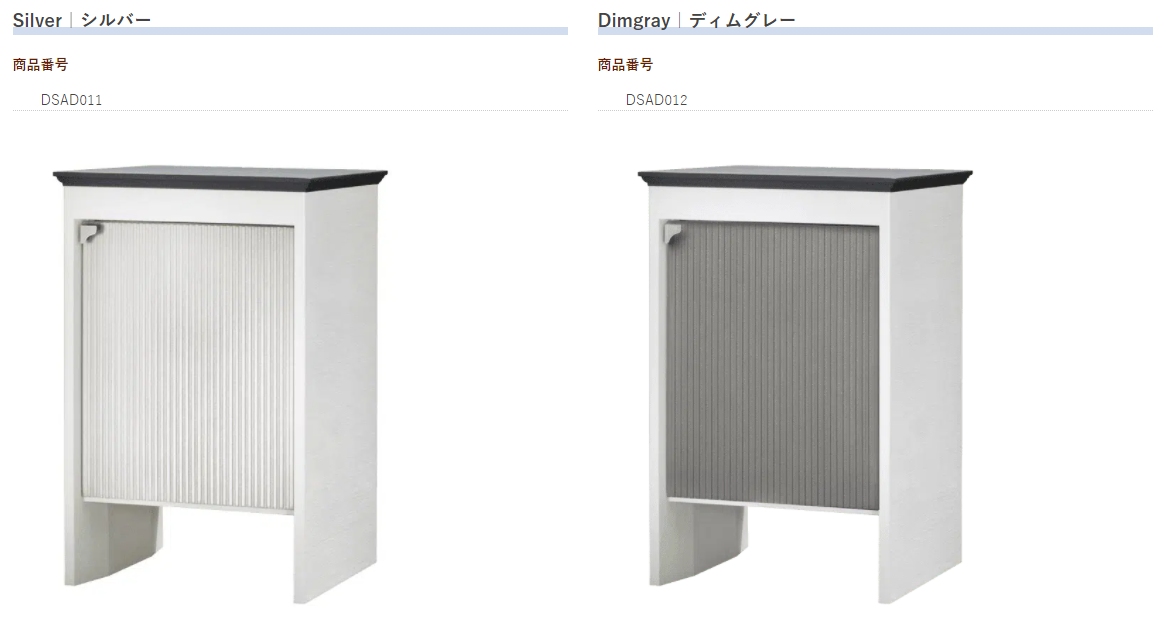Click the Silver cabinet product image

pos(220,385)
